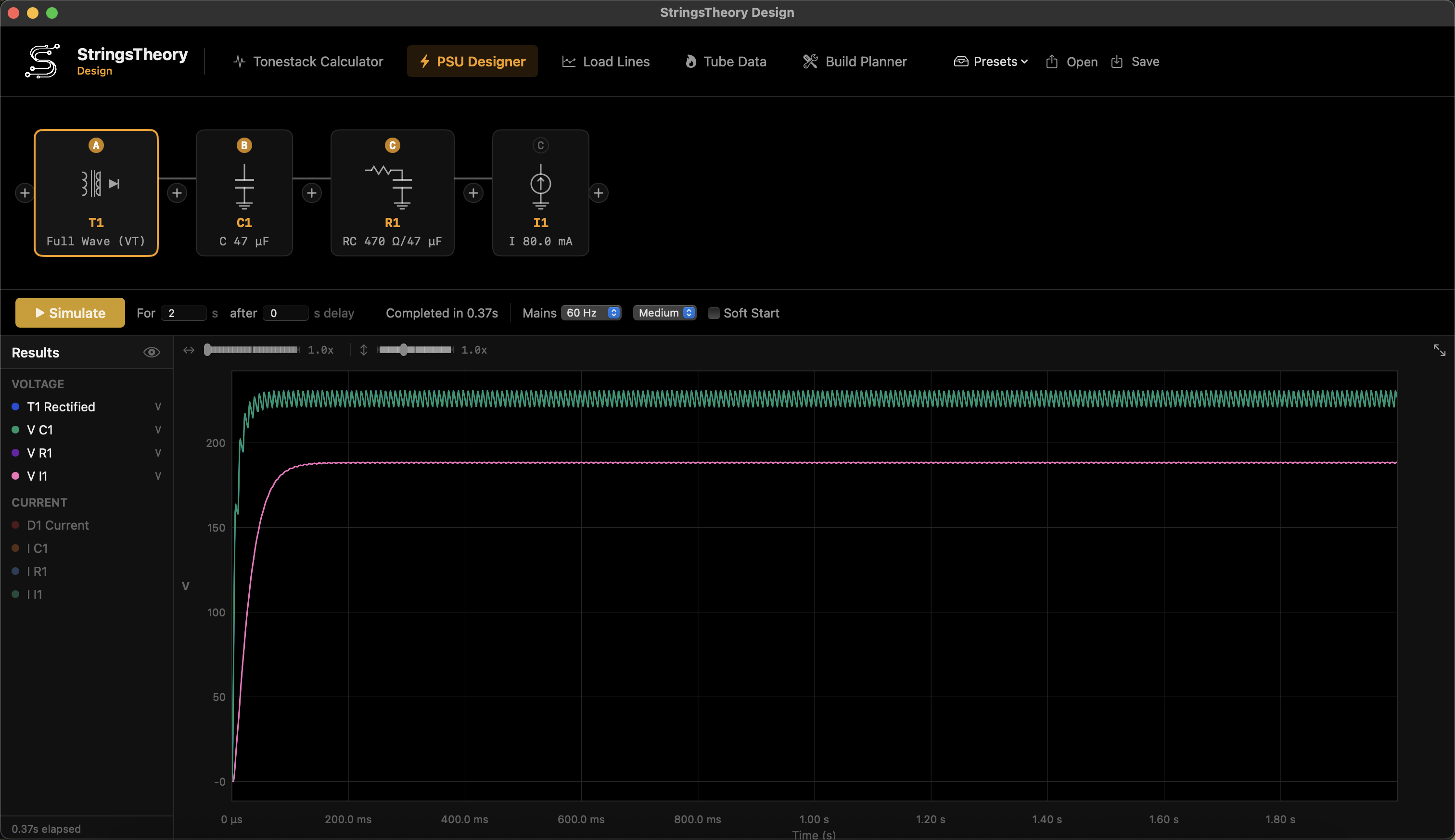This screenshot has height=840, width=1455.
Task: Open the Mains frequency 60 Hz dropdown
Action: pos(590,312)
